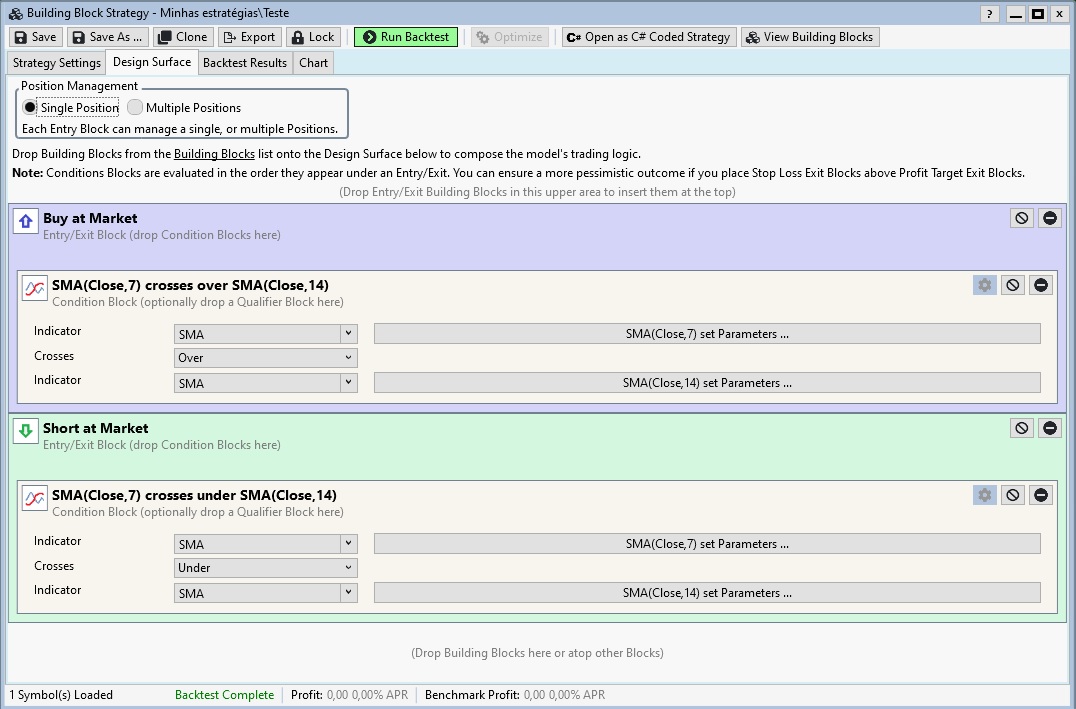Open settings gear of crosses over condition

pyautogui.click(x=985, y=285)
